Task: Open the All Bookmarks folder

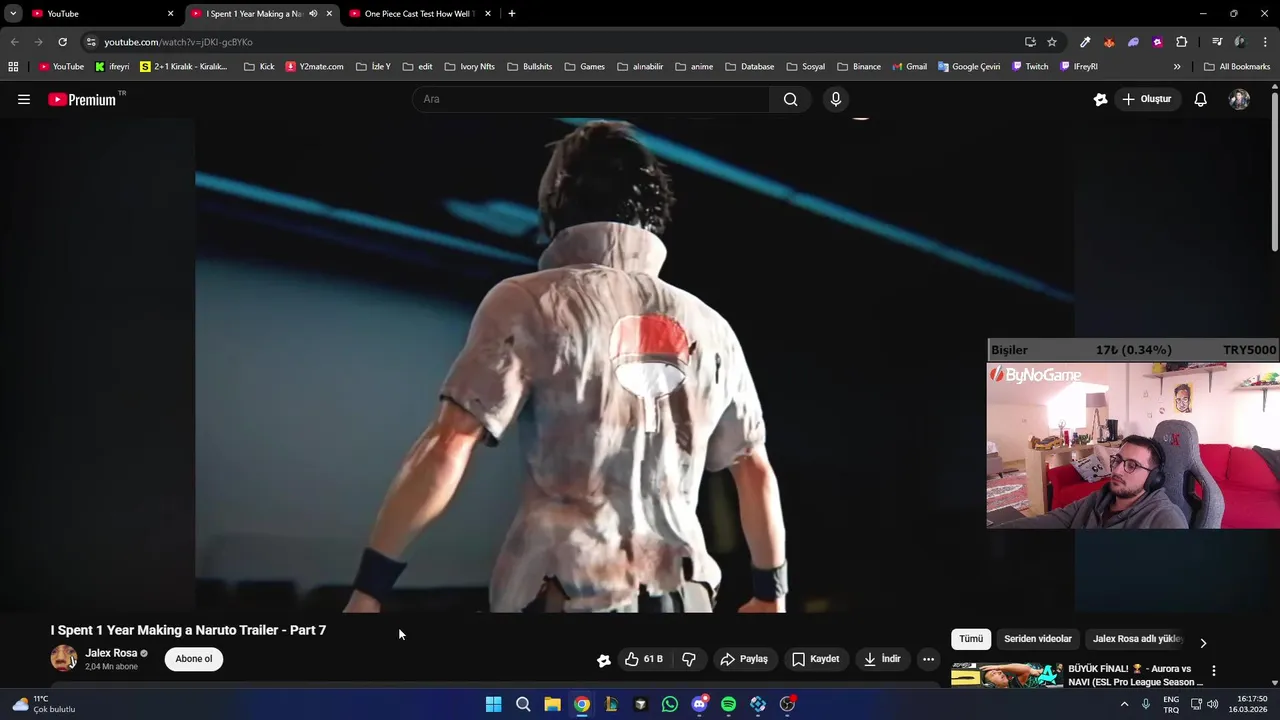Action: (1237, 67)
